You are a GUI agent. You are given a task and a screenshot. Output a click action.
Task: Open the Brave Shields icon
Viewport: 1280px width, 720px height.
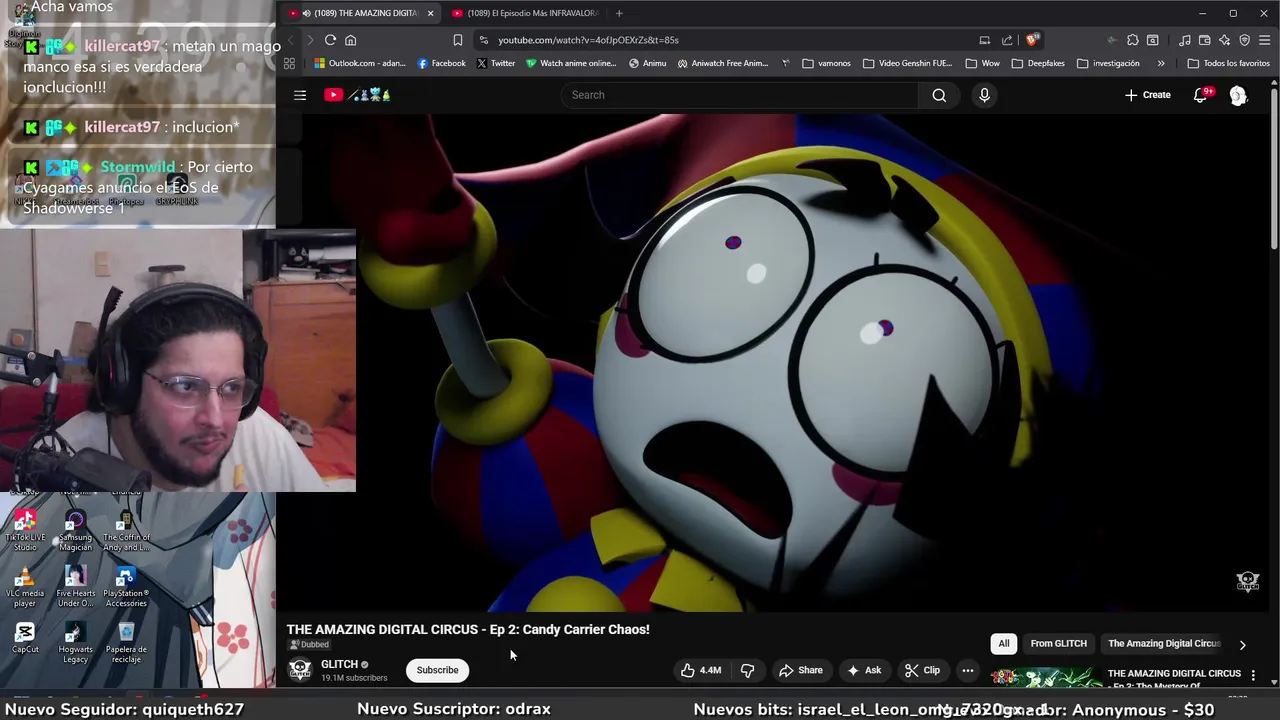(x=1032, y=40)
